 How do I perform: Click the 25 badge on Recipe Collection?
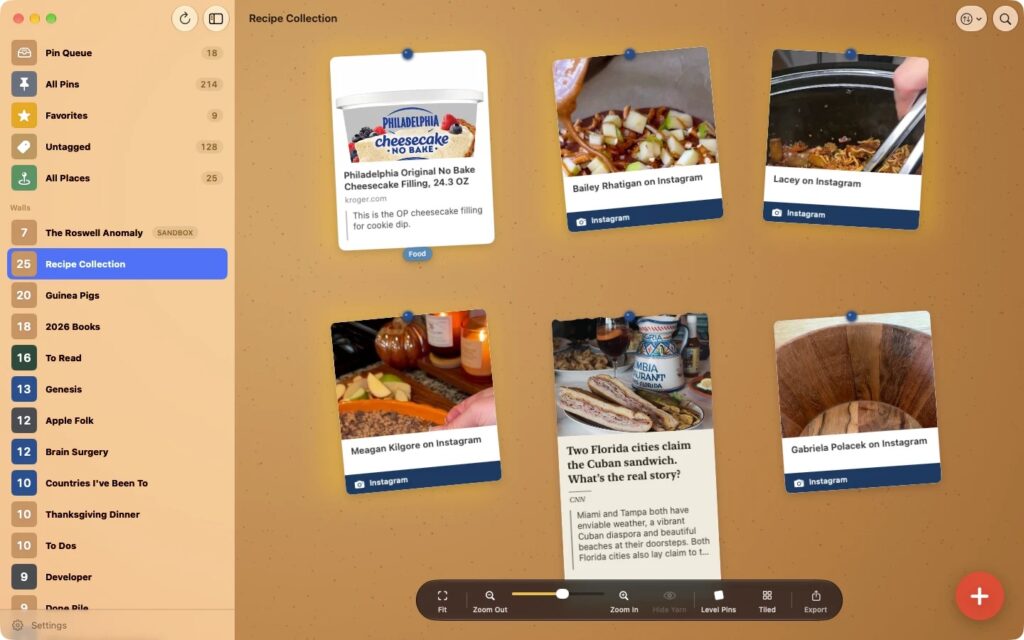[24, 264]
